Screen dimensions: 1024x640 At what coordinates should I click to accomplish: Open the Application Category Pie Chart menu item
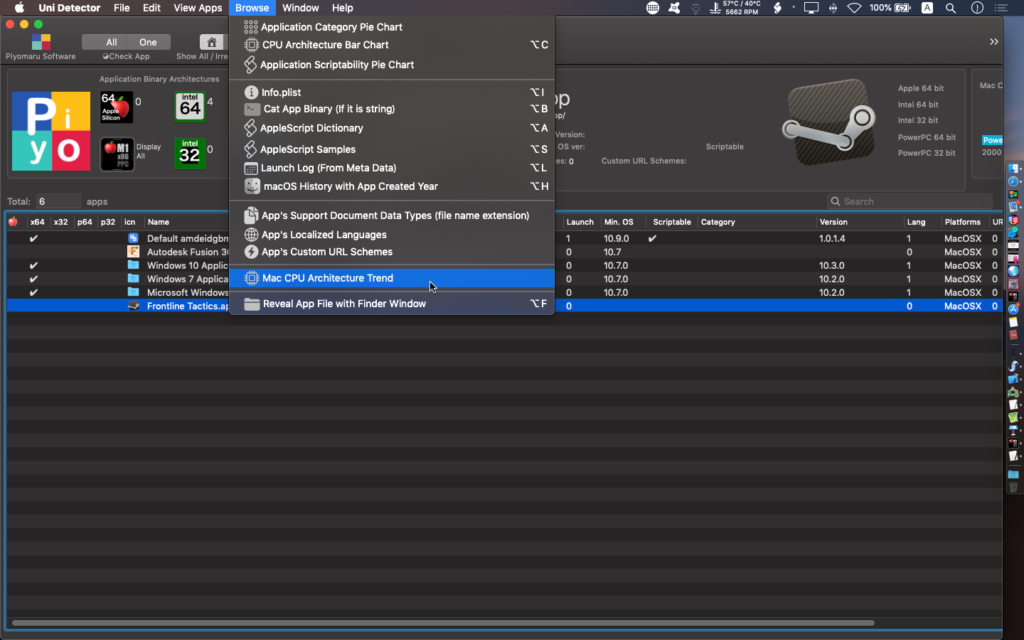[392, 27]
